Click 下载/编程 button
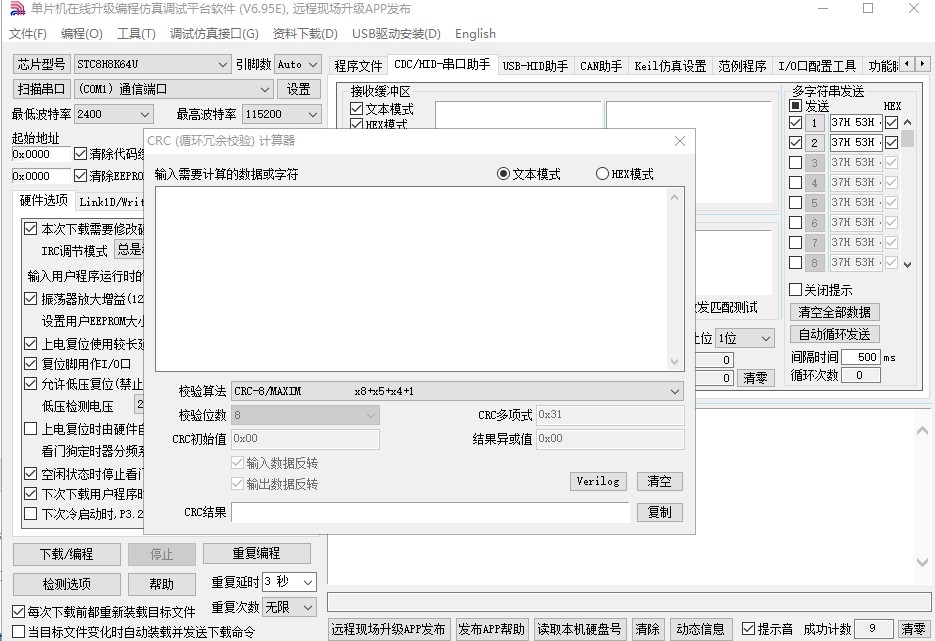 tap(67, 554)
